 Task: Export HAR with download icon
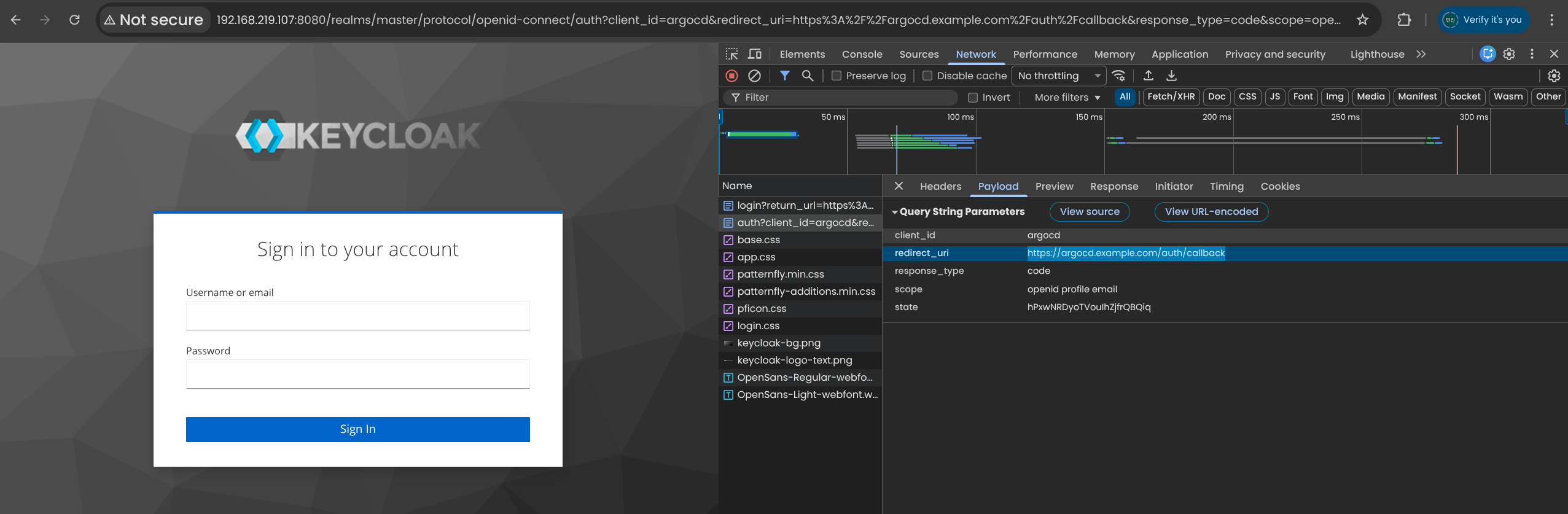1171,76
